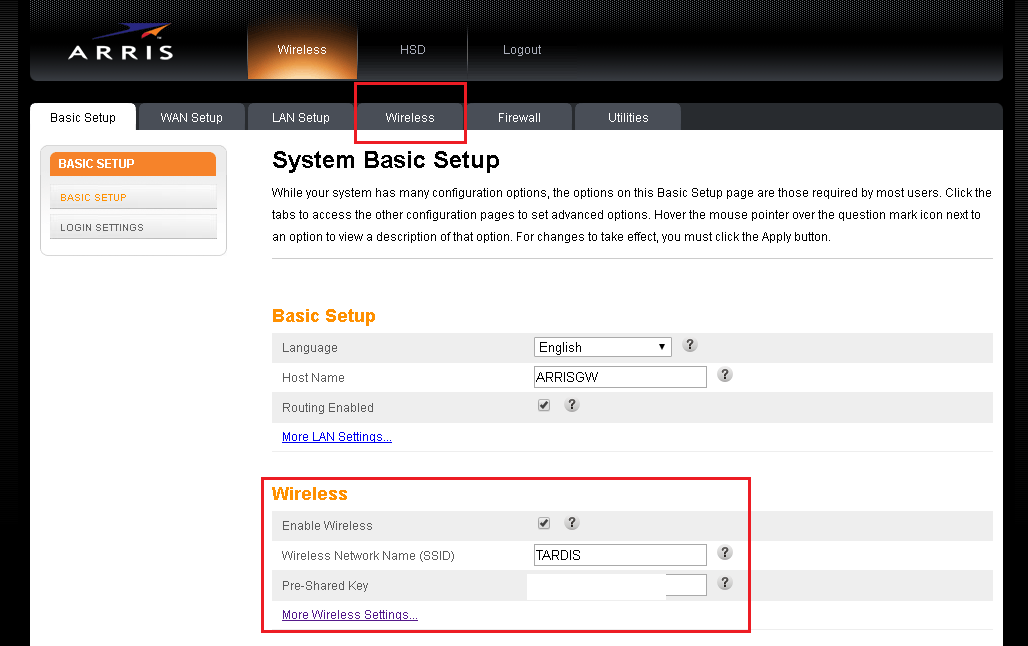Switch to the WAN Setup tab
Viewport: 1028px width, 646px height.
click(x=191, y=117)
